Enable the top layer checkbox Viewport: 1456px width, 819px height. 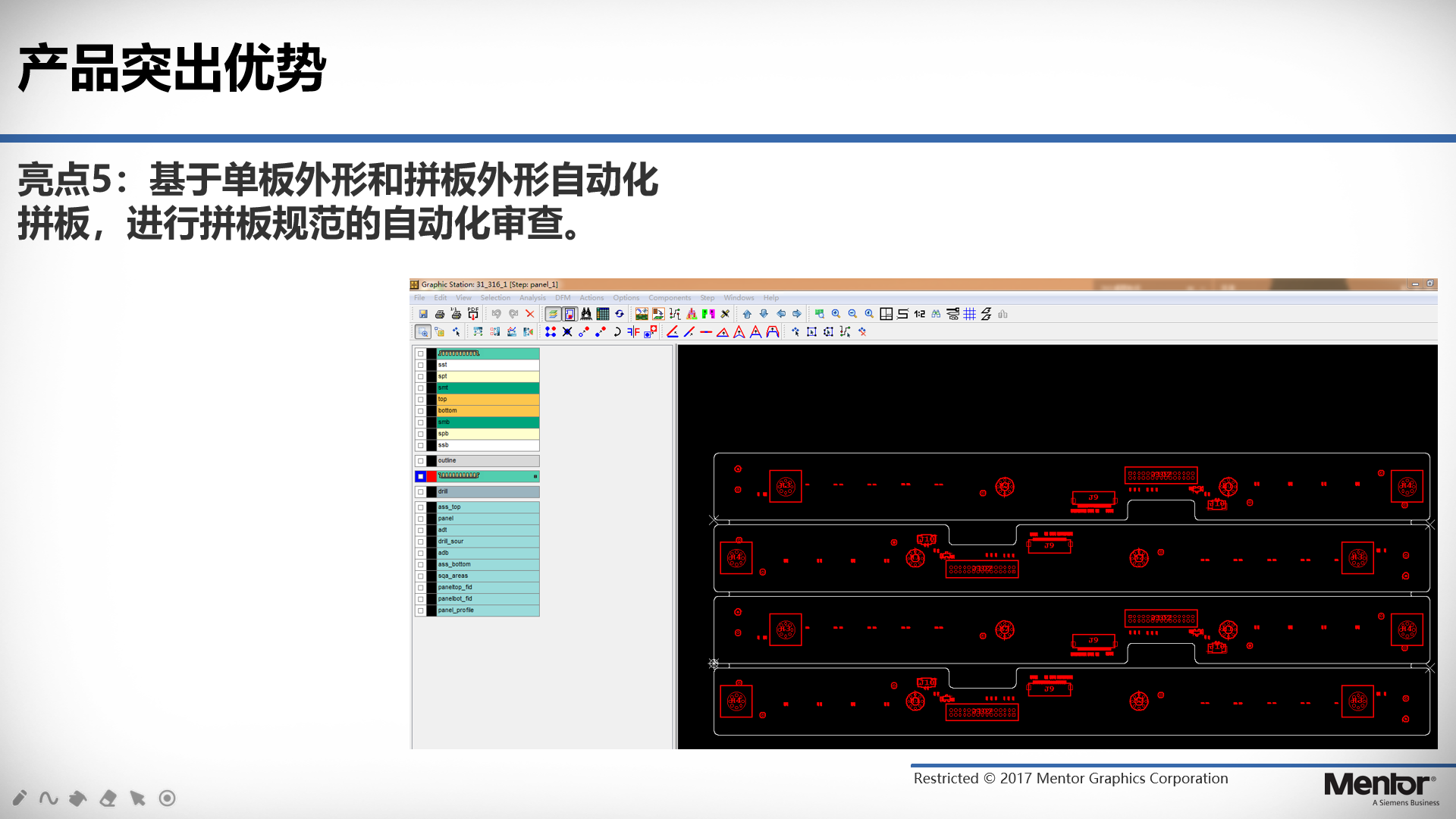[421, 400]
